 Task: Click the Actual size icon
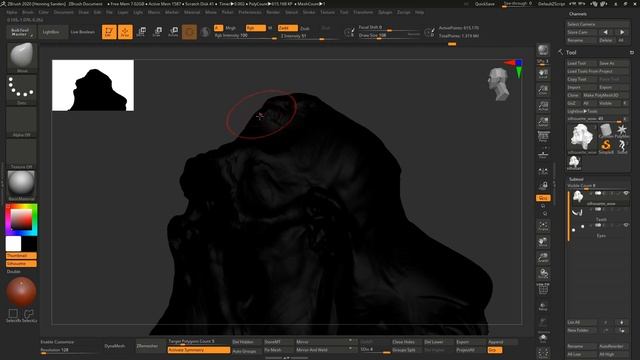click(x=543, y=106)
